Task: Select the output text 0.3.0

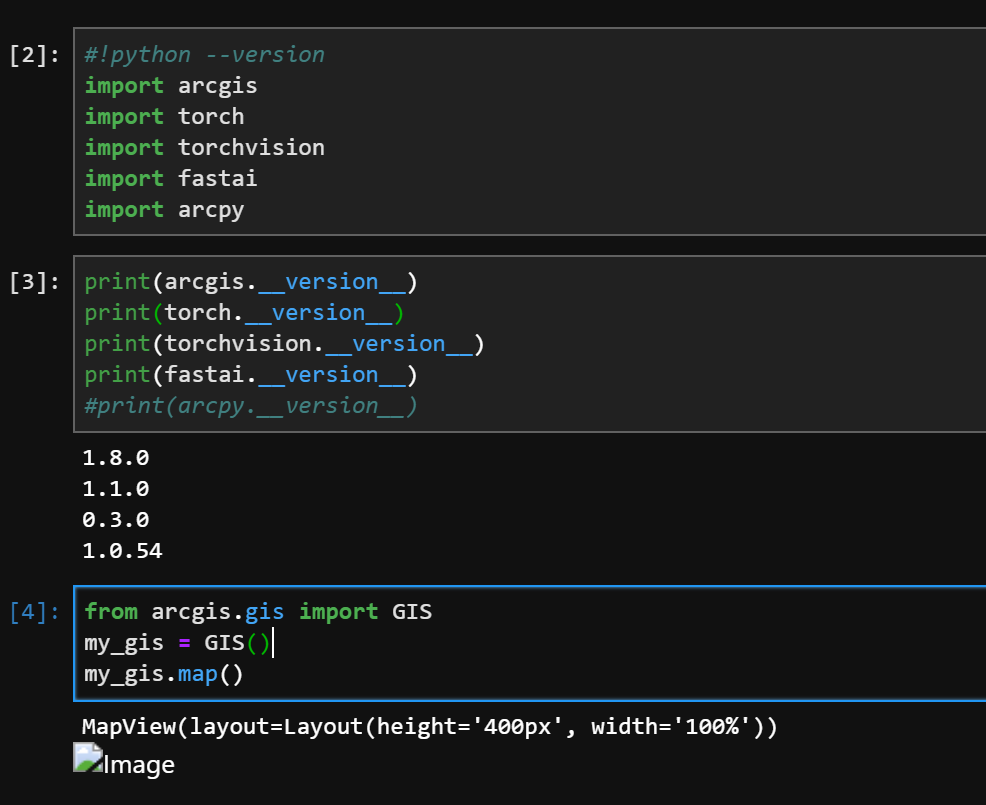Action: (x=115, y=519)
